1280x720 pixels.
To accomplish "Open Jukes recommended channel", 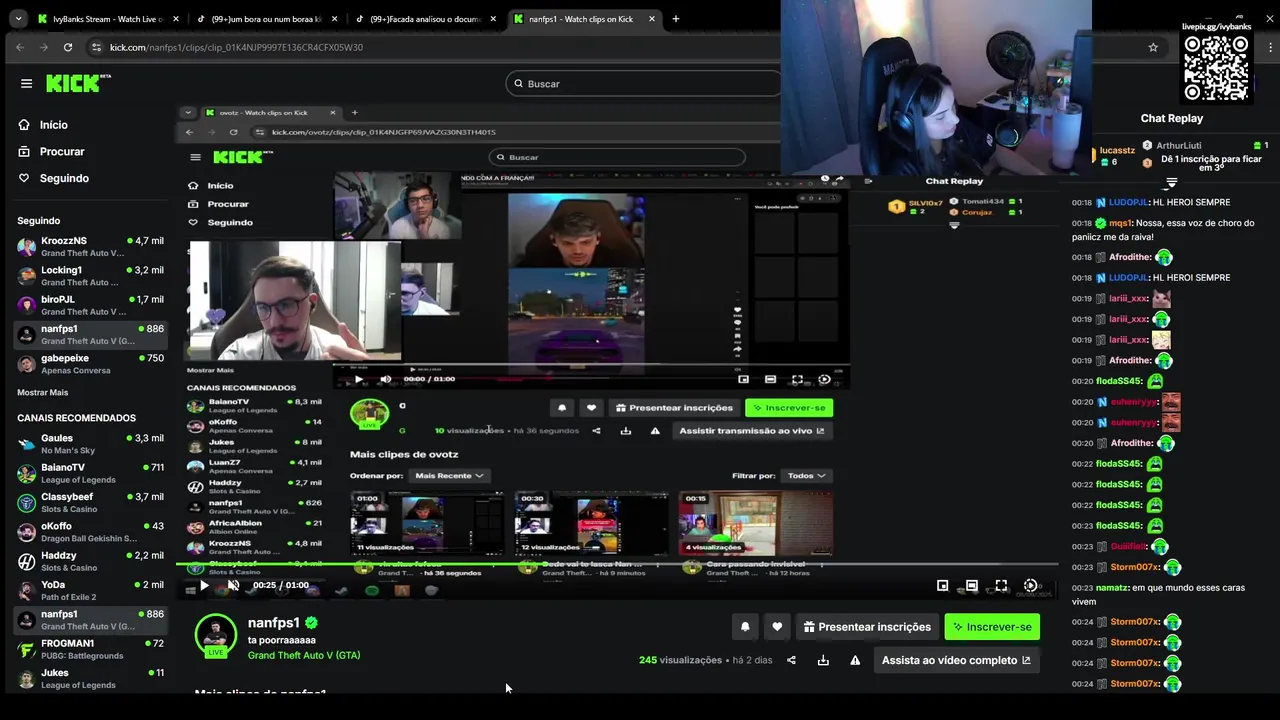I will (x=90, y=678).
